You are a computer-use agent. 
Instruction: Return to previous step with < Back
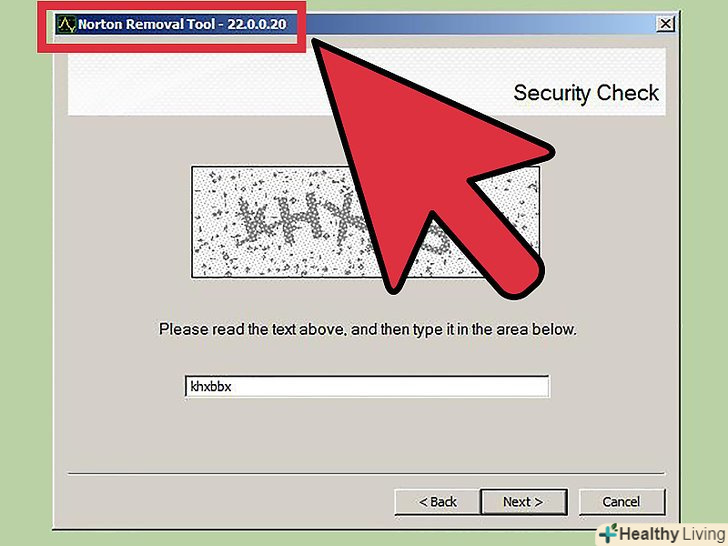pos(437,502)
